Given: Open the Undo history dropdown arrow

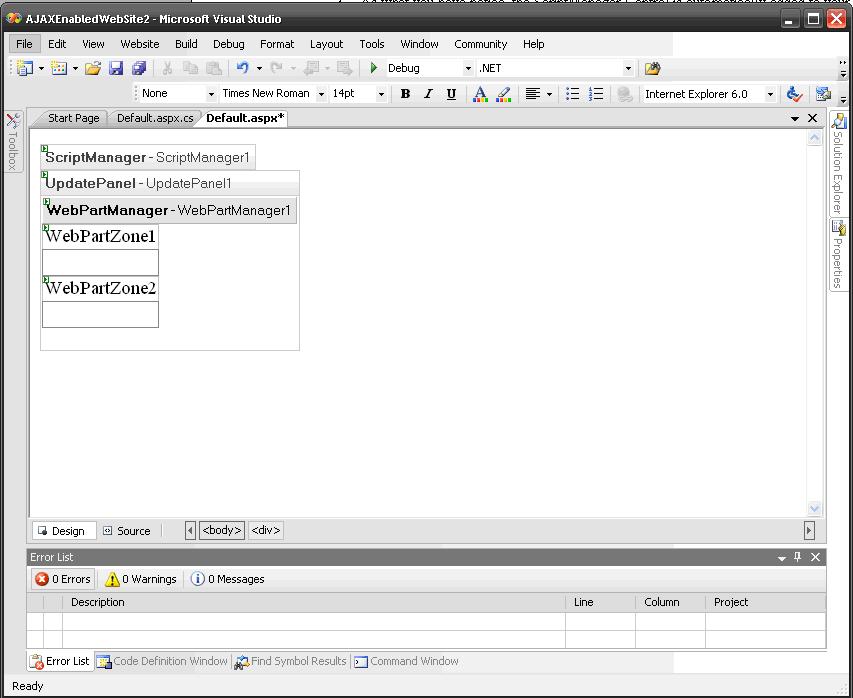Looking at the screenshot, I should click(259, 69).
